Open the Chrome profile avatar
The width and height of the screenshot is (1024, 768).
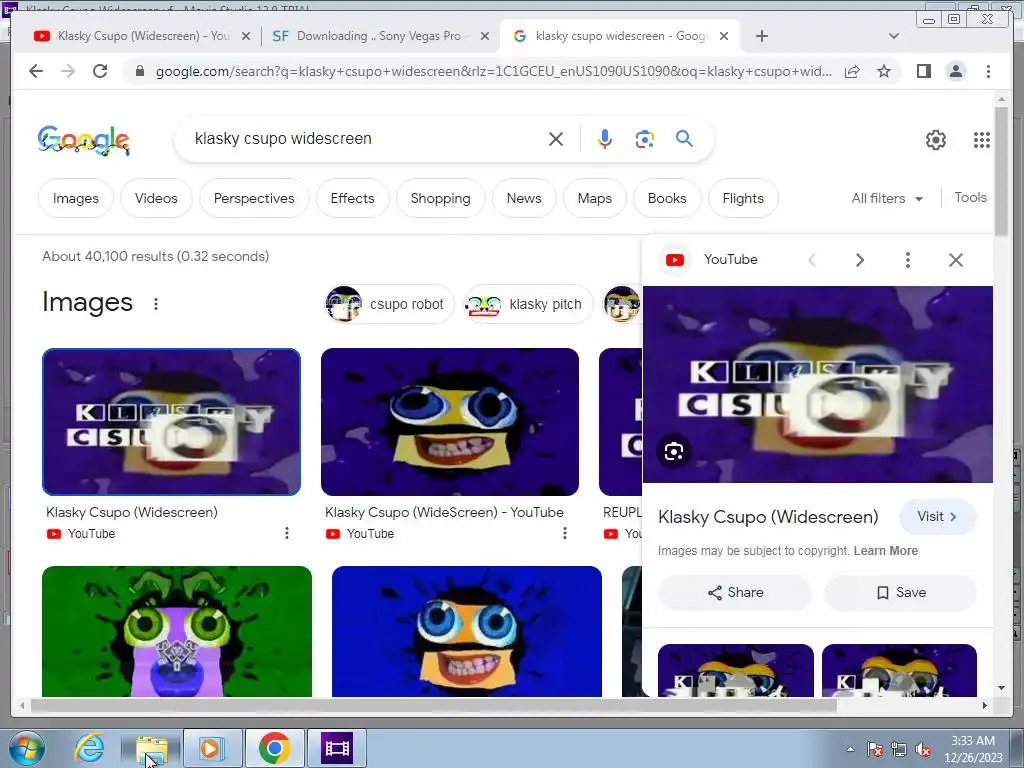pos(955,71)
